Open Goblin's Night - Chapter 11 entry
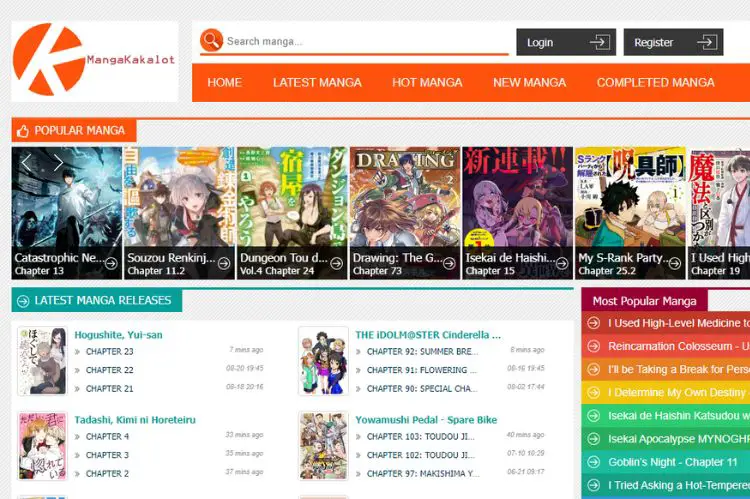The width and height of the screenshot is (750, 499). point(666,462)
